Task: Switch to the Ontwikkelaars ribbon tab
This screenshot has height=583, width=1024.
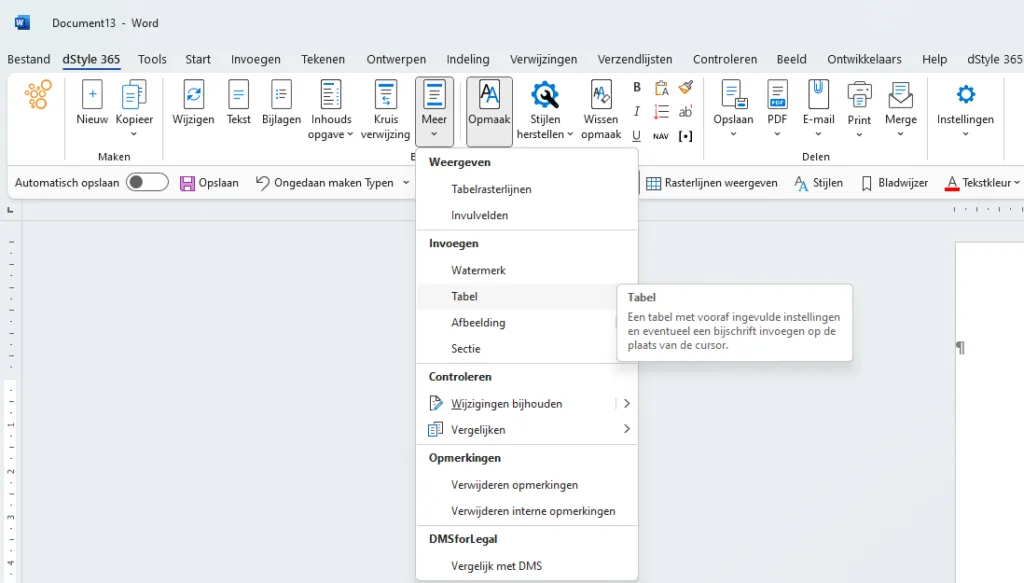Action: [864, 59]
